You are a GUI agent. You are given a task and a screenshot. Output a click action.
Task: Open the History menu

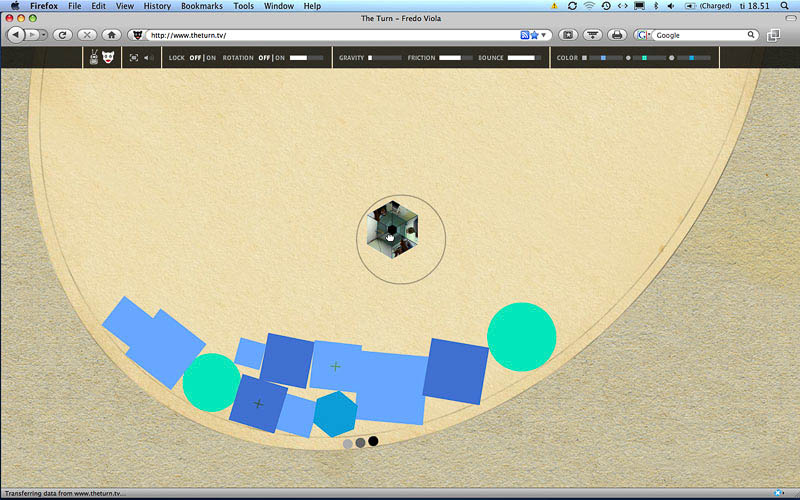pyautogui.click(x=157, y=6)
